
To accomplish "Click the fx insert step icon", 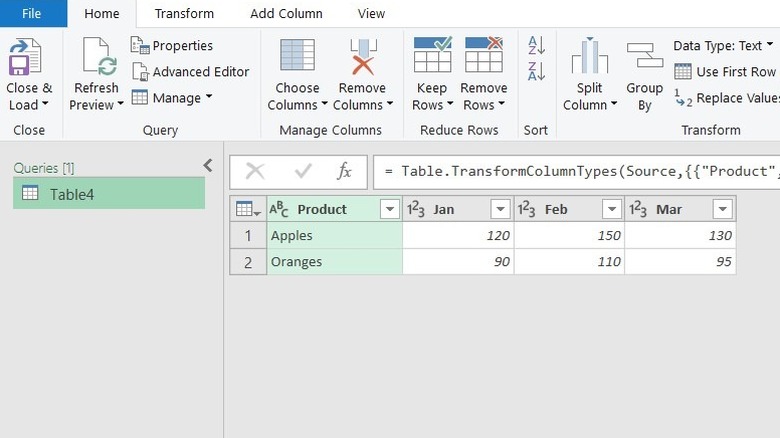I will pos(344,171).
